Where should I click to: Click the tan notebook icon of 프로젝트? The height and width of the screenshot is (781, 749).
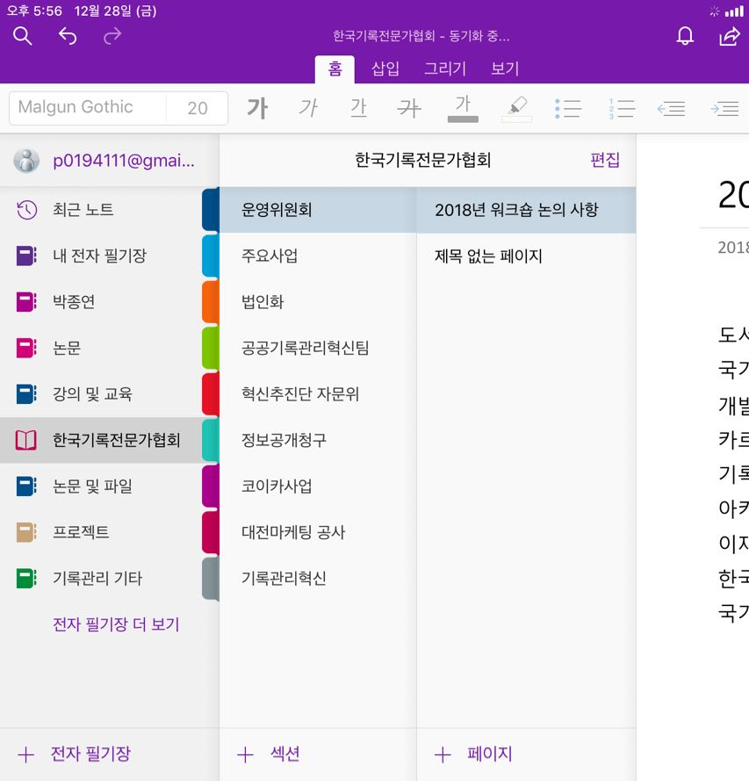point(26,532)
